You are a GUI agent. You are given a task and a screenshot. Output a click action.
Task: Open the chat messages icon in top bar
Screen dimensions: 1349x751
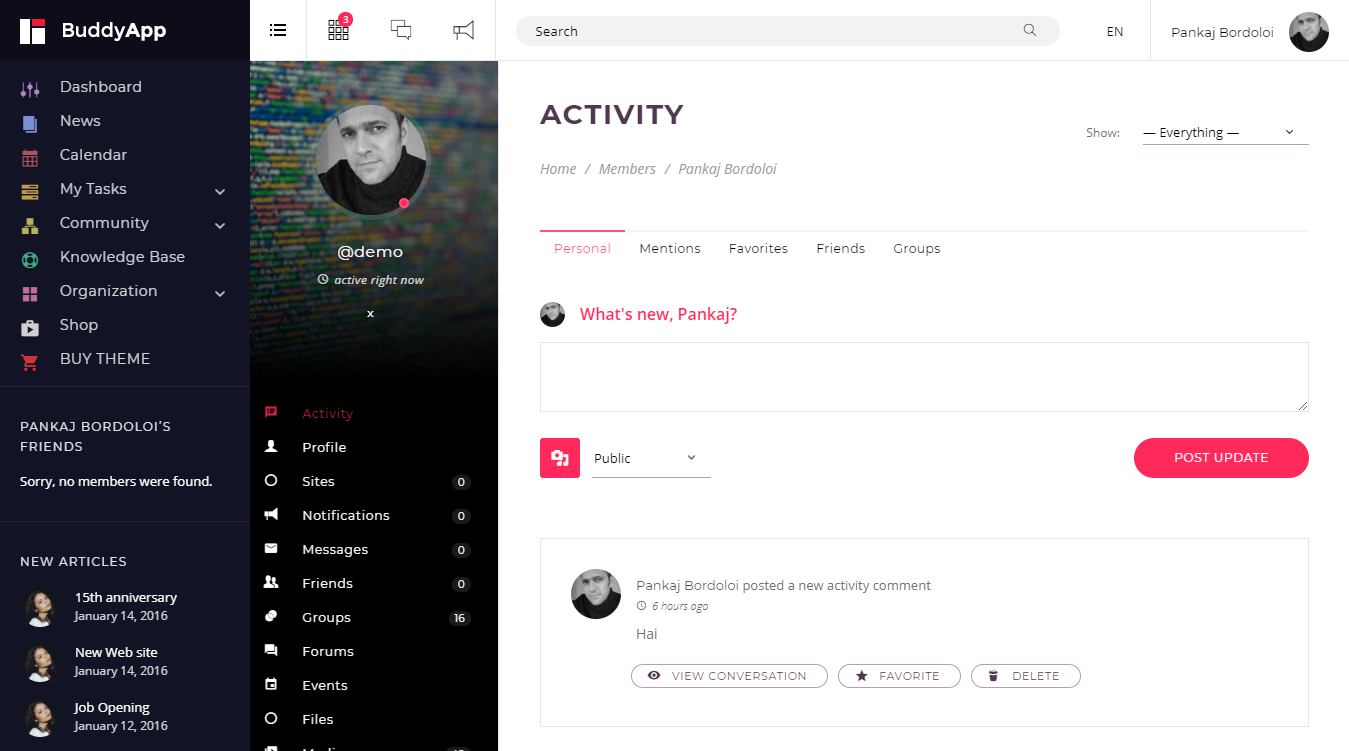[401, 30]
